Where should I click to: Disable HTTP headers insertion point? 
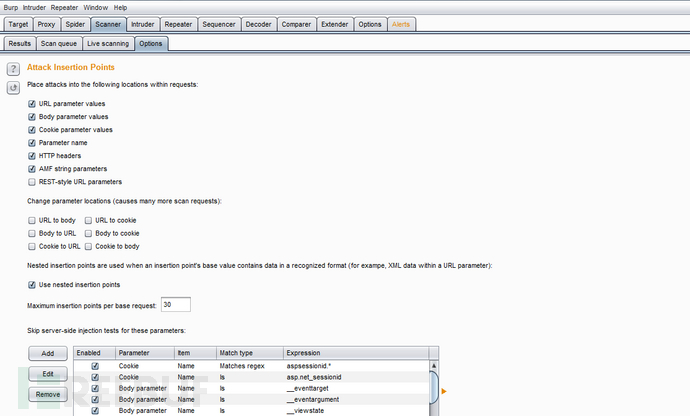pos(32,156)
